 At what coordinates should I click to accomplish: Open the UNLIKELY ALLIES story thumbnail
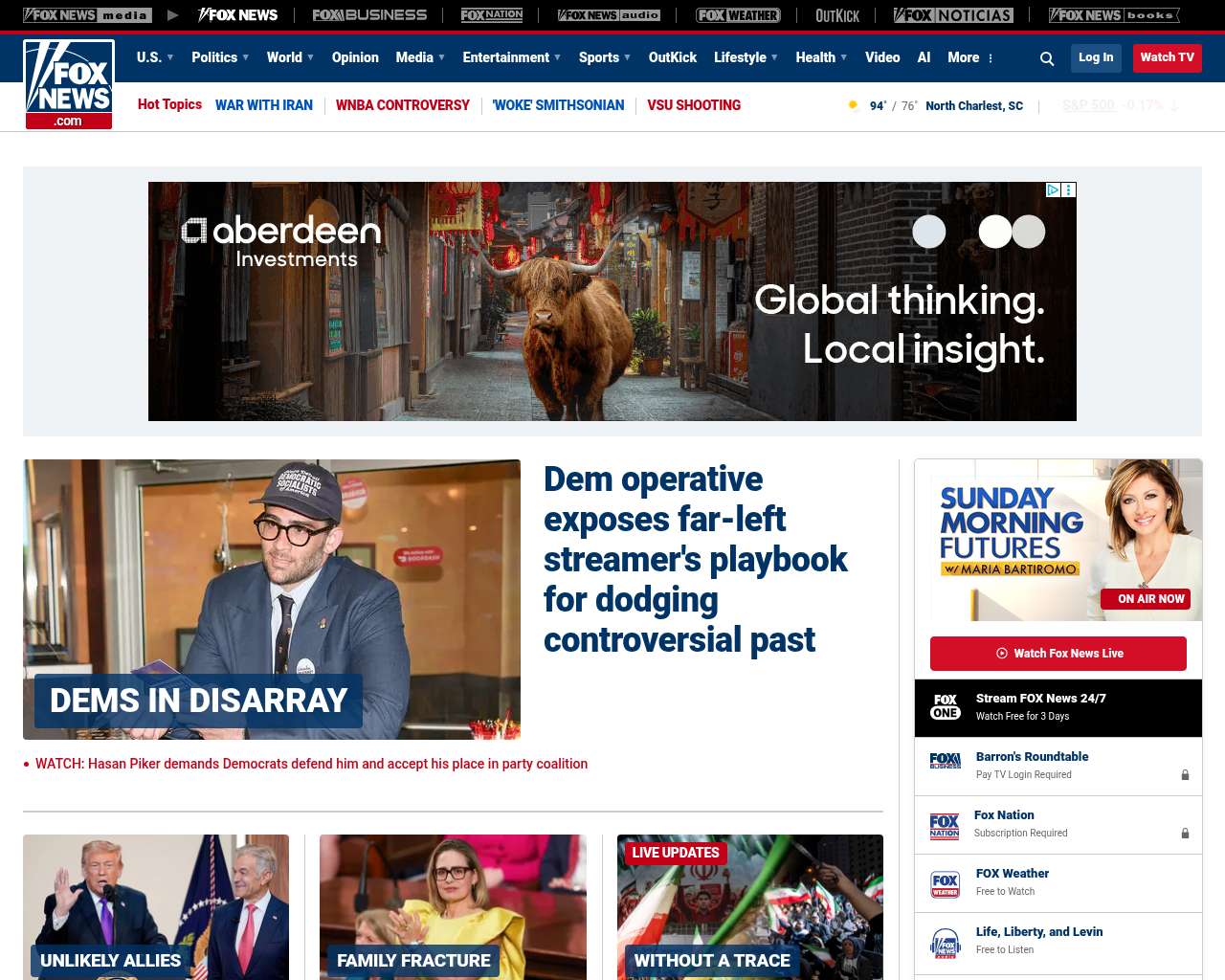point(156,907)
